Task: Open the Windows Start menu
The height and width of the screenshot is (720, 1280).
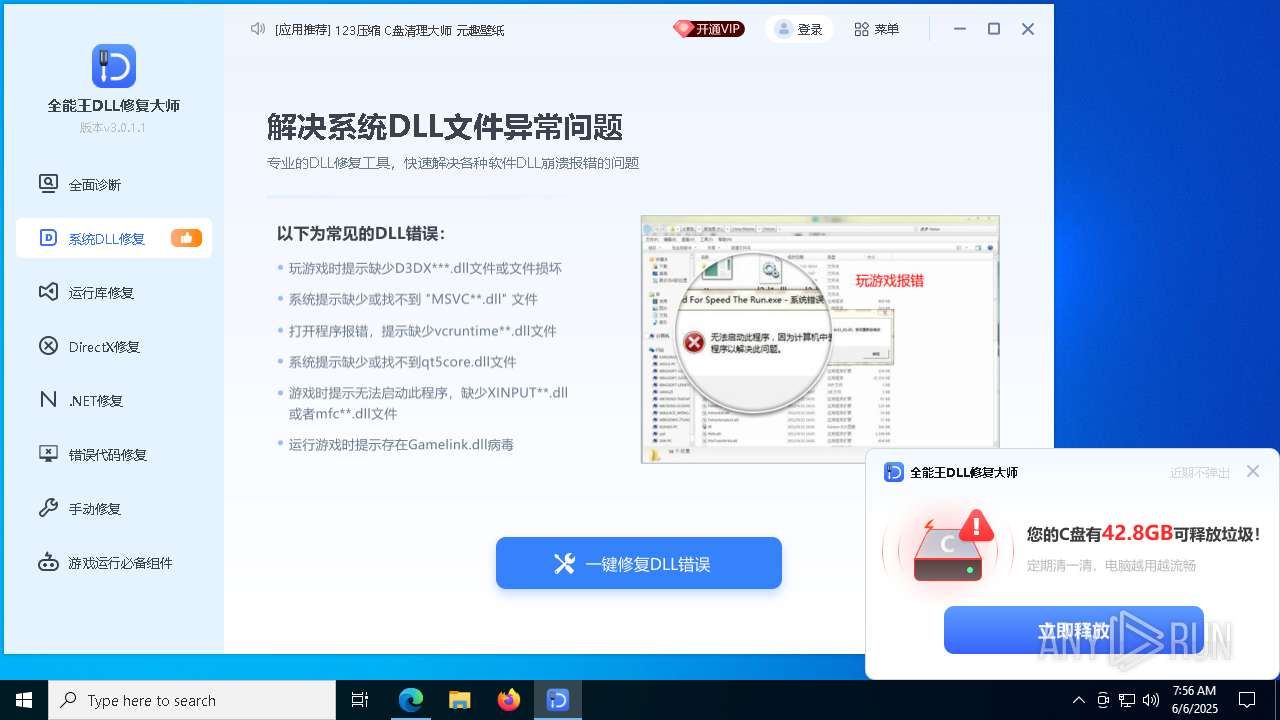Action: pyautogui.click(x=24, y=700)
